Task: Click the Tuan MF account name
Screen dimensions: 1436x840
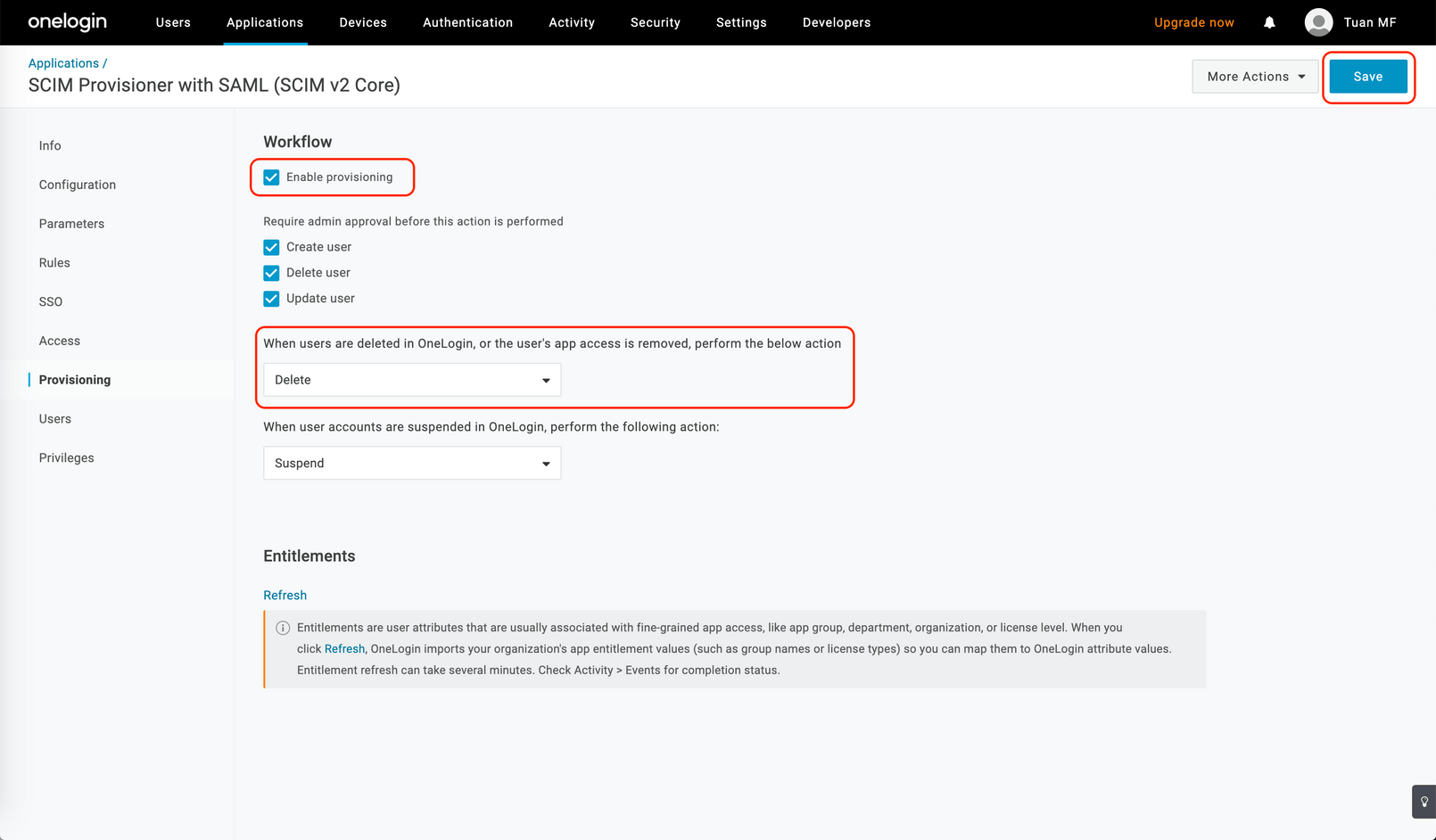Action: [1370, 22]
